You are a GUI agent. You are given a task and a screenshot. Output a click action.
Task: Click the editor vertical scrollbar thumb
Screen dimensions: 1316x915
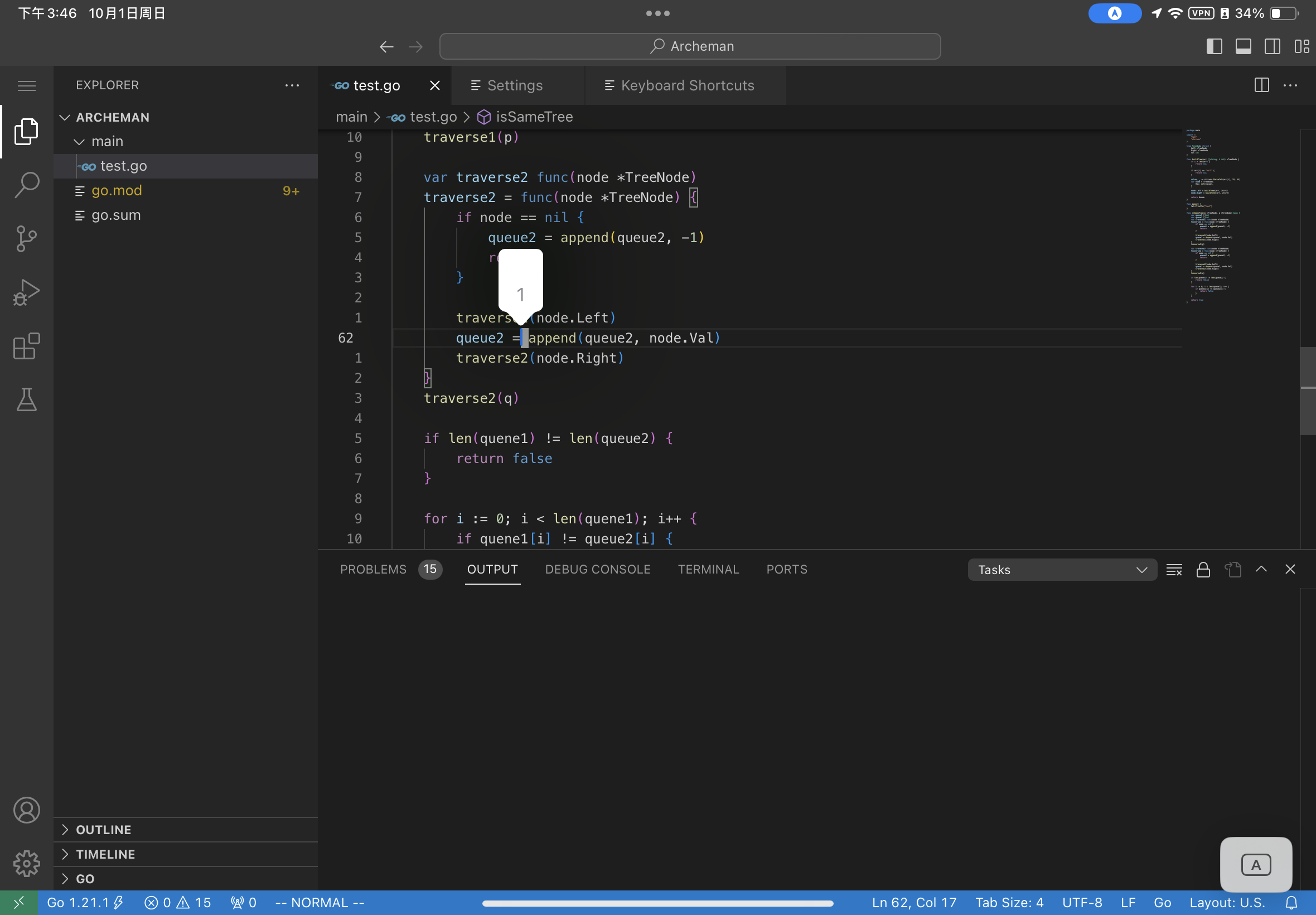click(1308, 391)
